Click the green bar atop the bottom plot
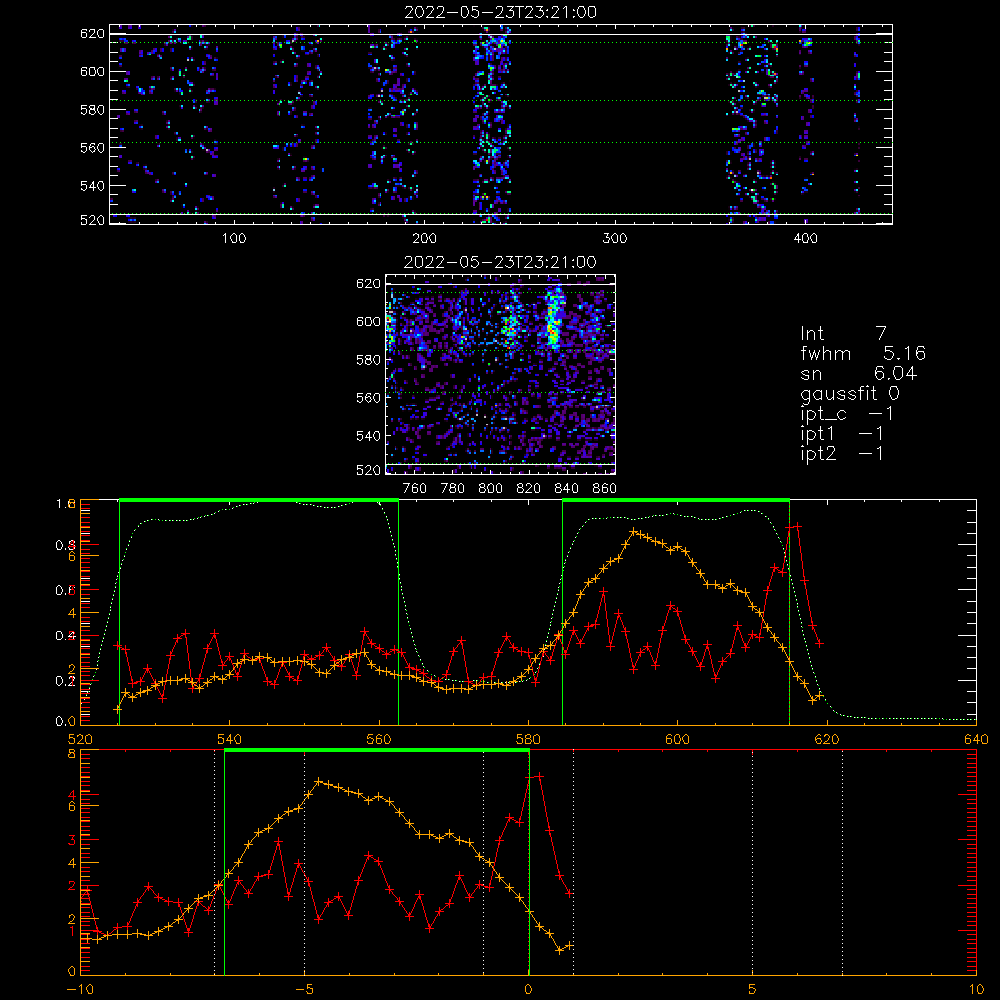Image resolution: width=1000 pixels, height=1000 pixels. pyautogui.click(x=377, y=751)
